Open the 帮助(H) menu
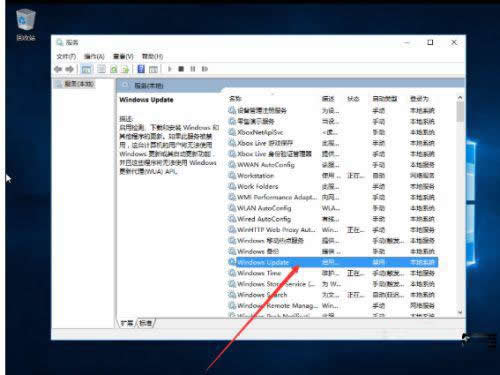 pyautogui.click(x=152, y=56)
